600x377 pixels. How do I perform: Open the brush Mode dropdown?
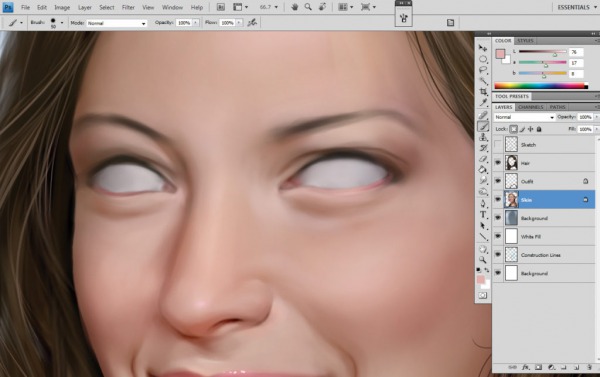click(117, 23)
